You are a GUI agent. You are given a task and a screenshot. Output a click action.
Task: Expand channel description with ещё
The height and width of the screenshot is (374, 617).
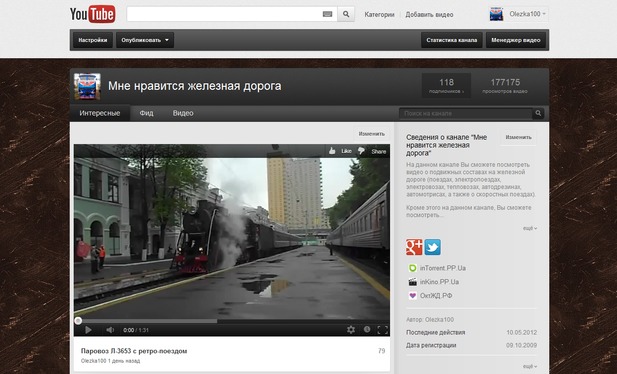coord(530,228)
